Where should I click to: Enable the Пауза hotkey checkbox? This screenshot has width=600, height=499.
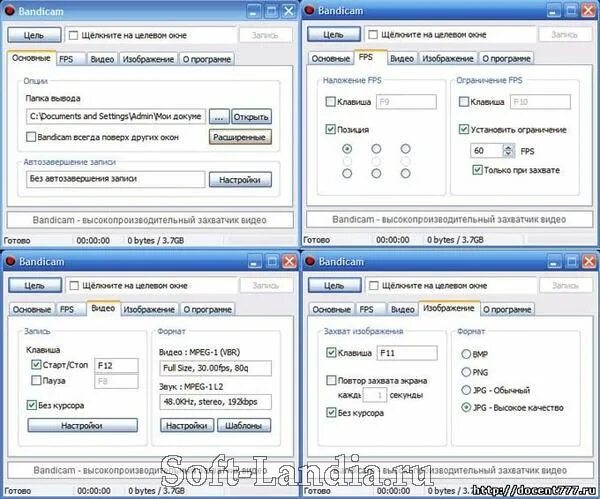pos(36,380)
